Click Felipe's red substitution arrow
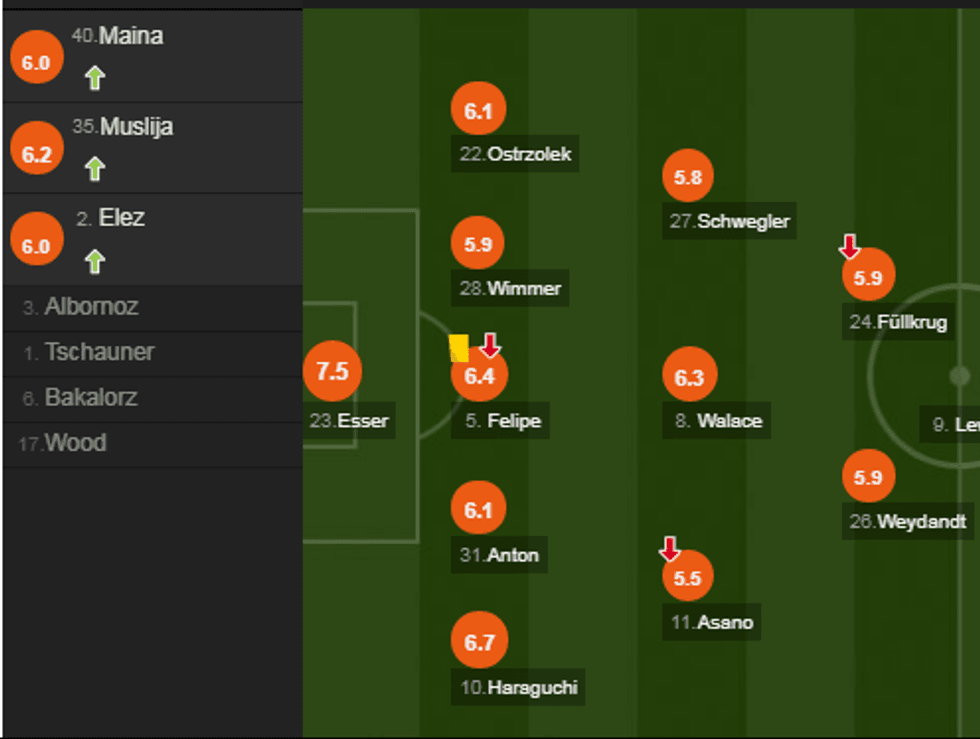 pos(489,346)
